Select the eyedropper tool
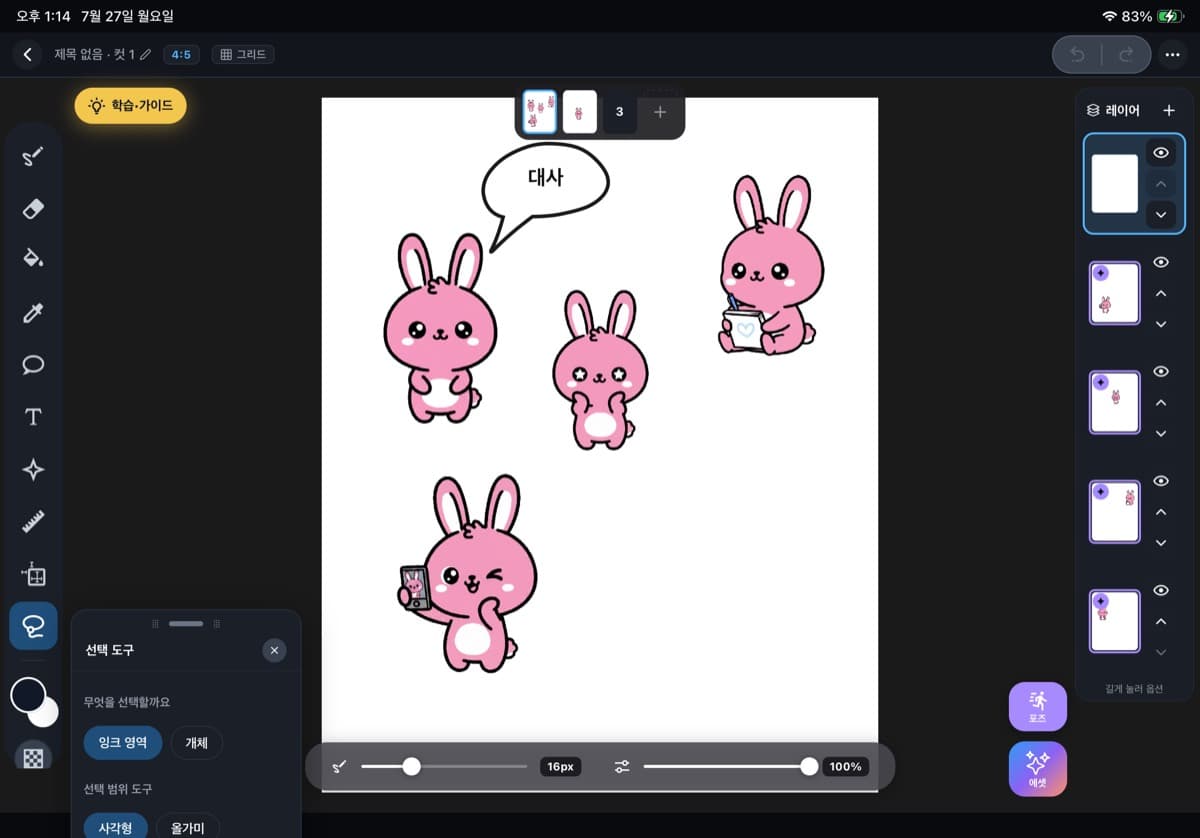The height and width of the screenshot is (838, 1200). (x=33, y=313)
